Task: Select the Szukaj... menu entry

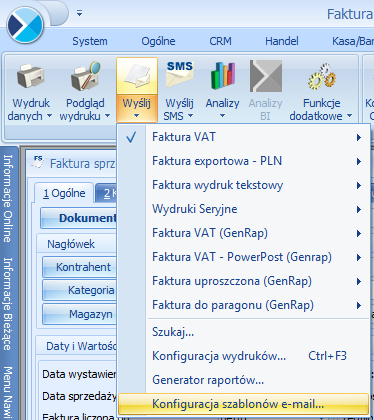Action: point(243,332)
